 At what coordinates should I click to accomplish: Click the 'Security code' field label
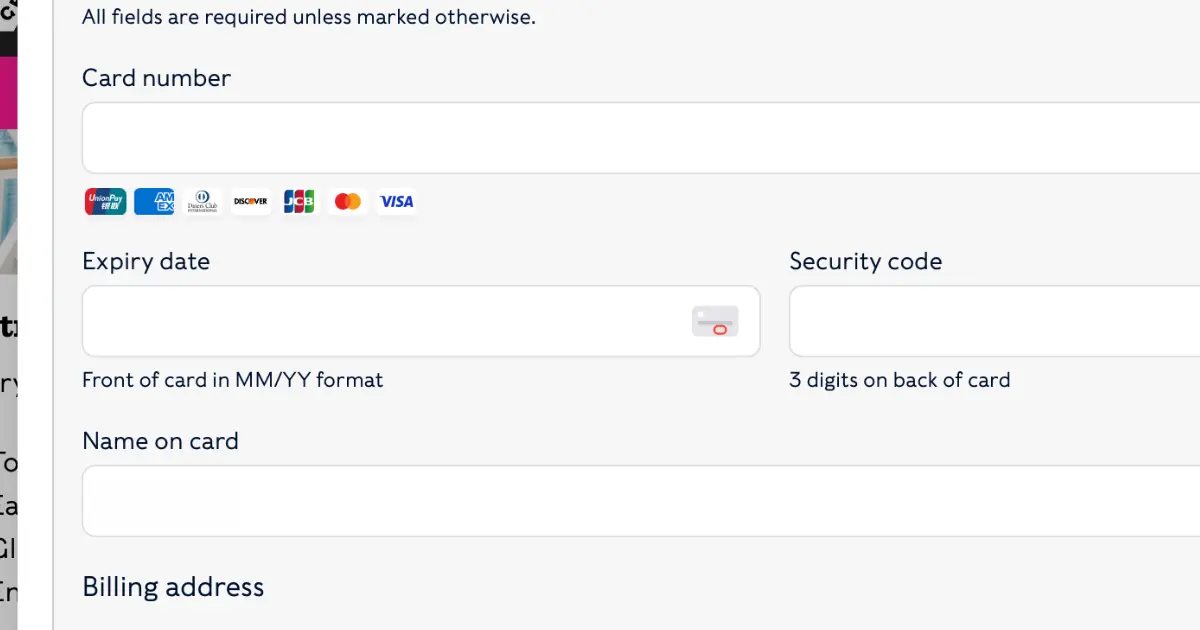[866, 262]
